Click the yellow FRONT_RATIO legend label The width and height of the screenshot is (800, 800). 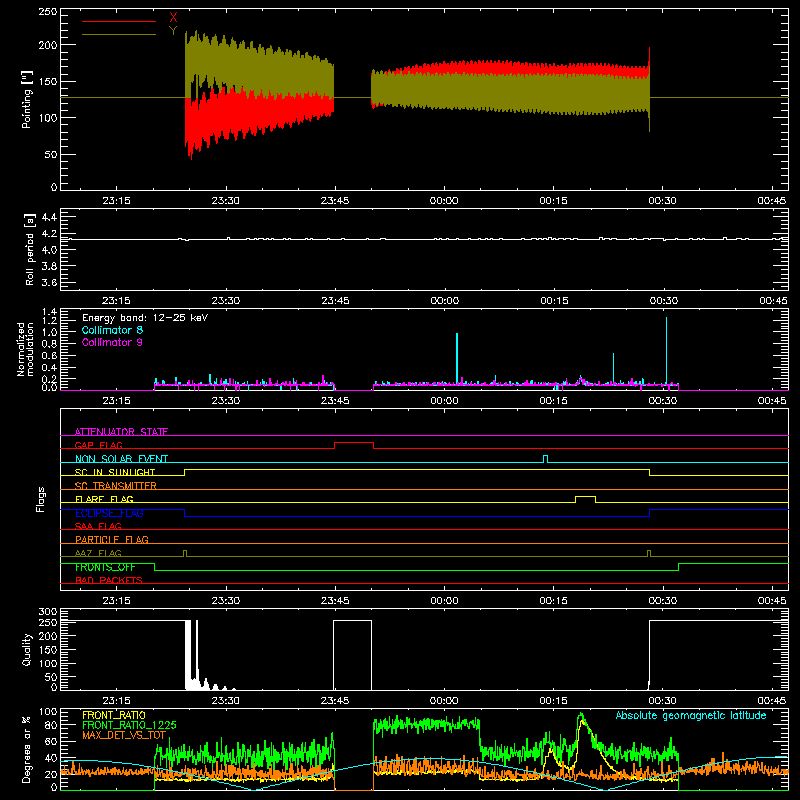pyautogui.click(x=113, y=715)
